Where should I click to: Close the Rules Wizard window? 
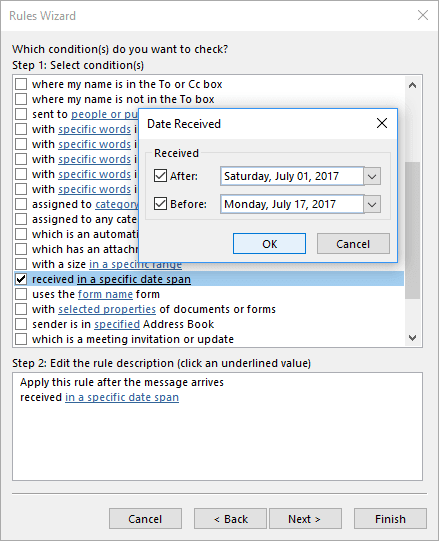coord(423,15)
